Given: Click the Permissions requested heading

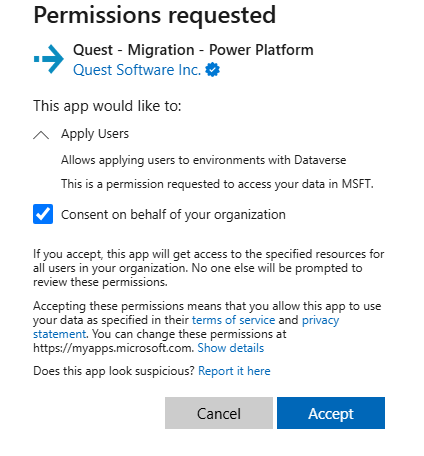Looking at the screenshot, I should (155, 15).
